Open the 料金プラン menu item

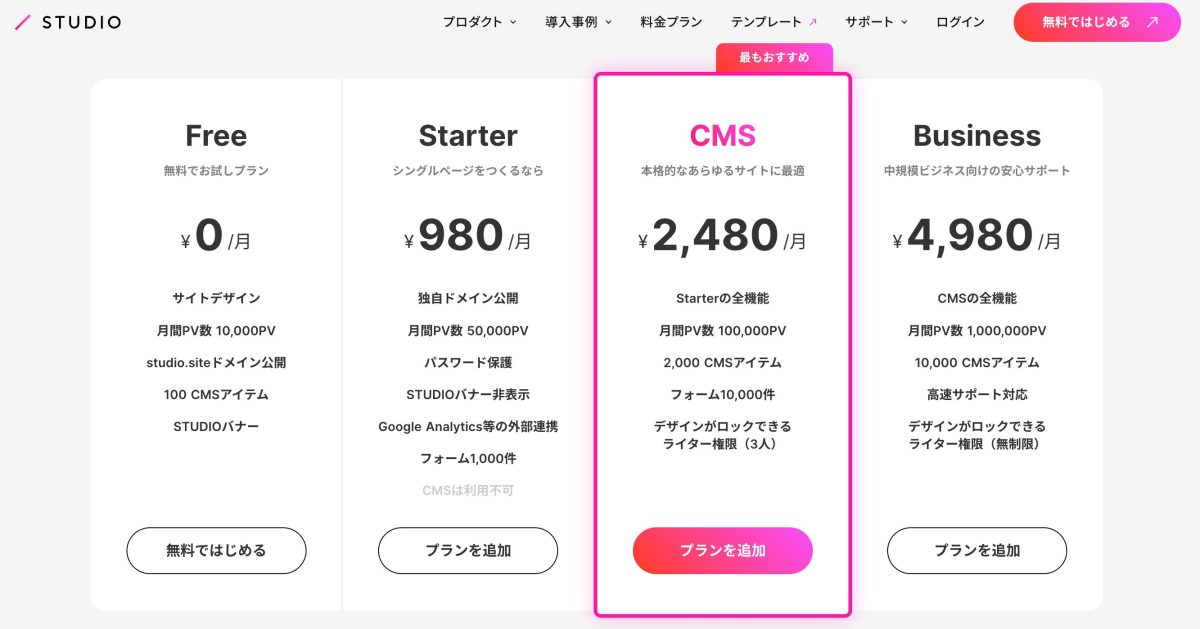[x=671, y=22]
